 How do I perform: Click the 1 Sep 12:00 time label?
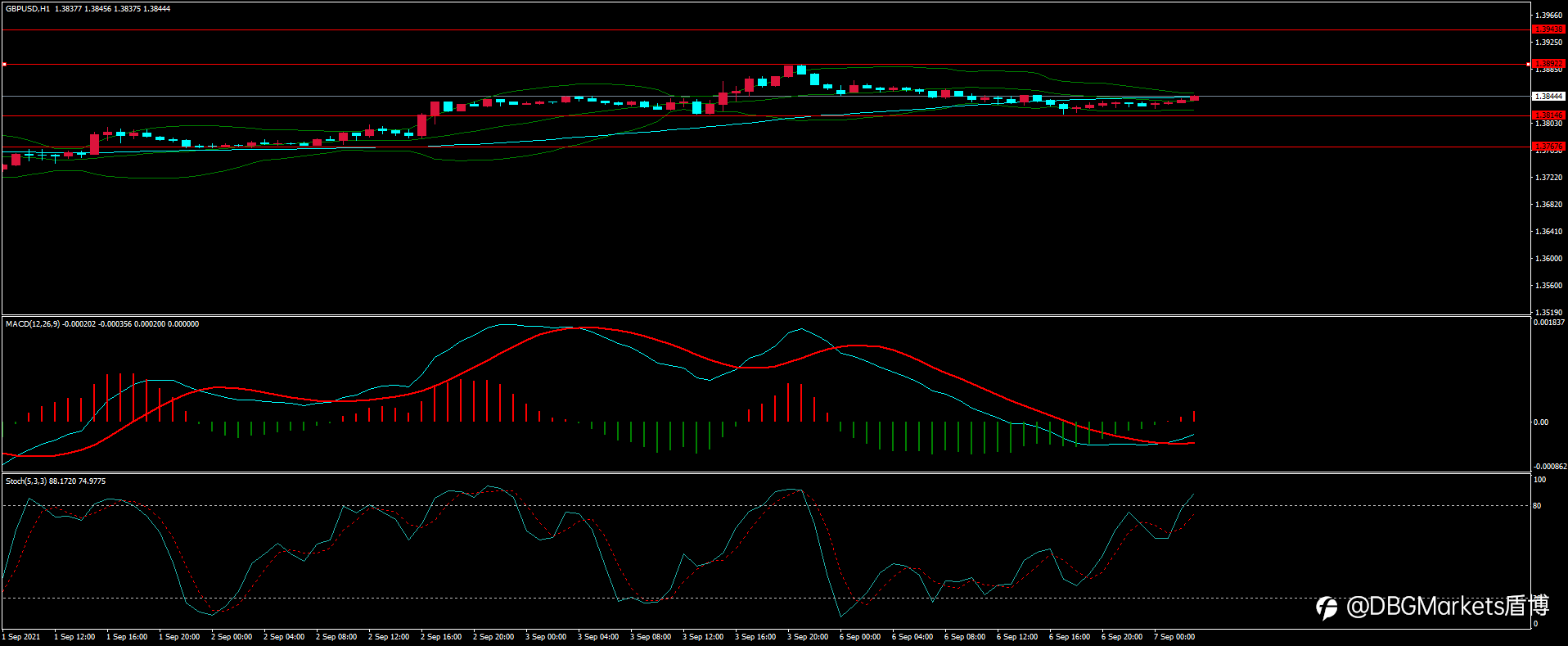click(x=74, y=637)
